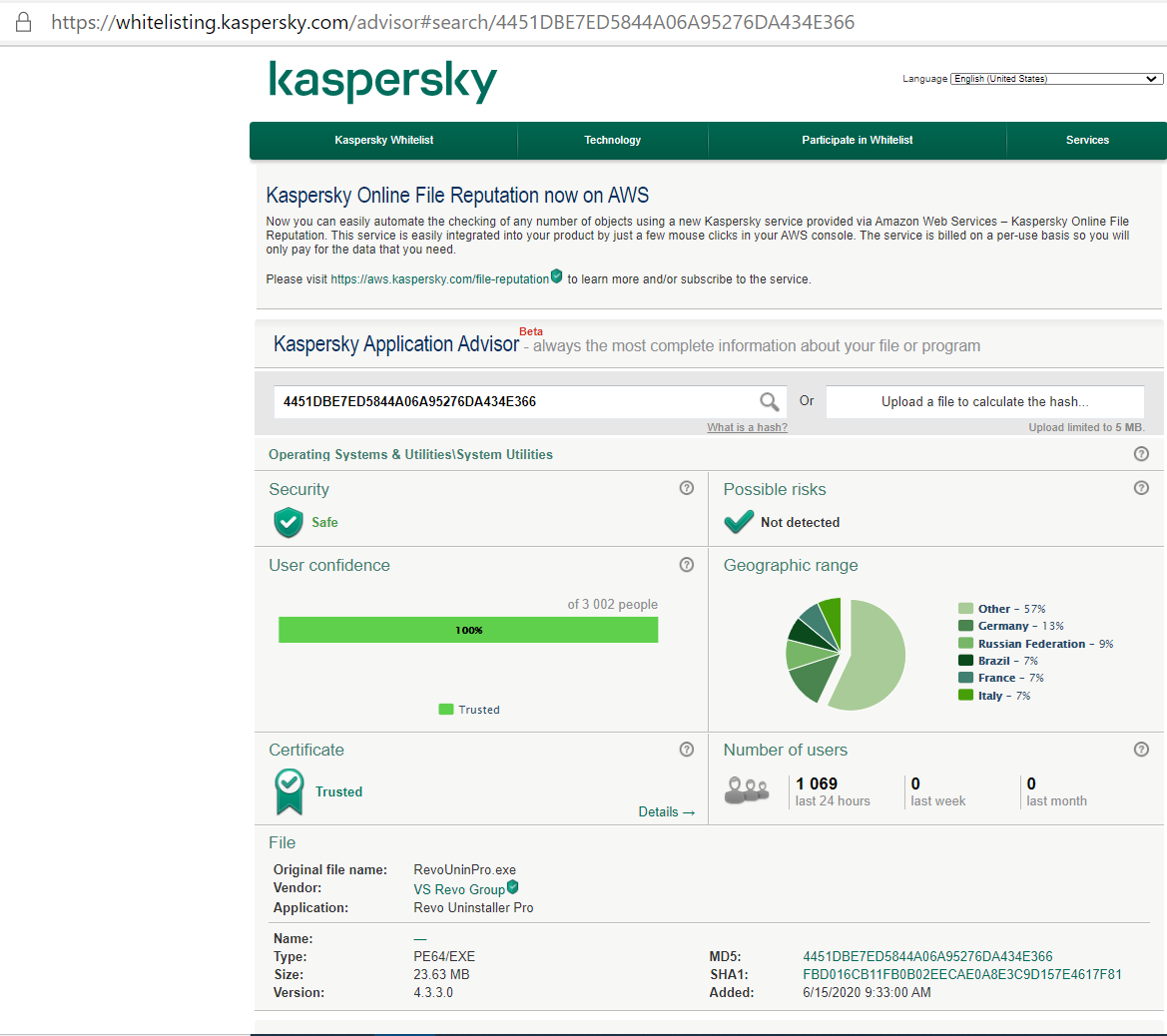Click shield badge next to VS Revo Group
The width and height of the screenshot is (1167, 1036).
coord(512,887)
